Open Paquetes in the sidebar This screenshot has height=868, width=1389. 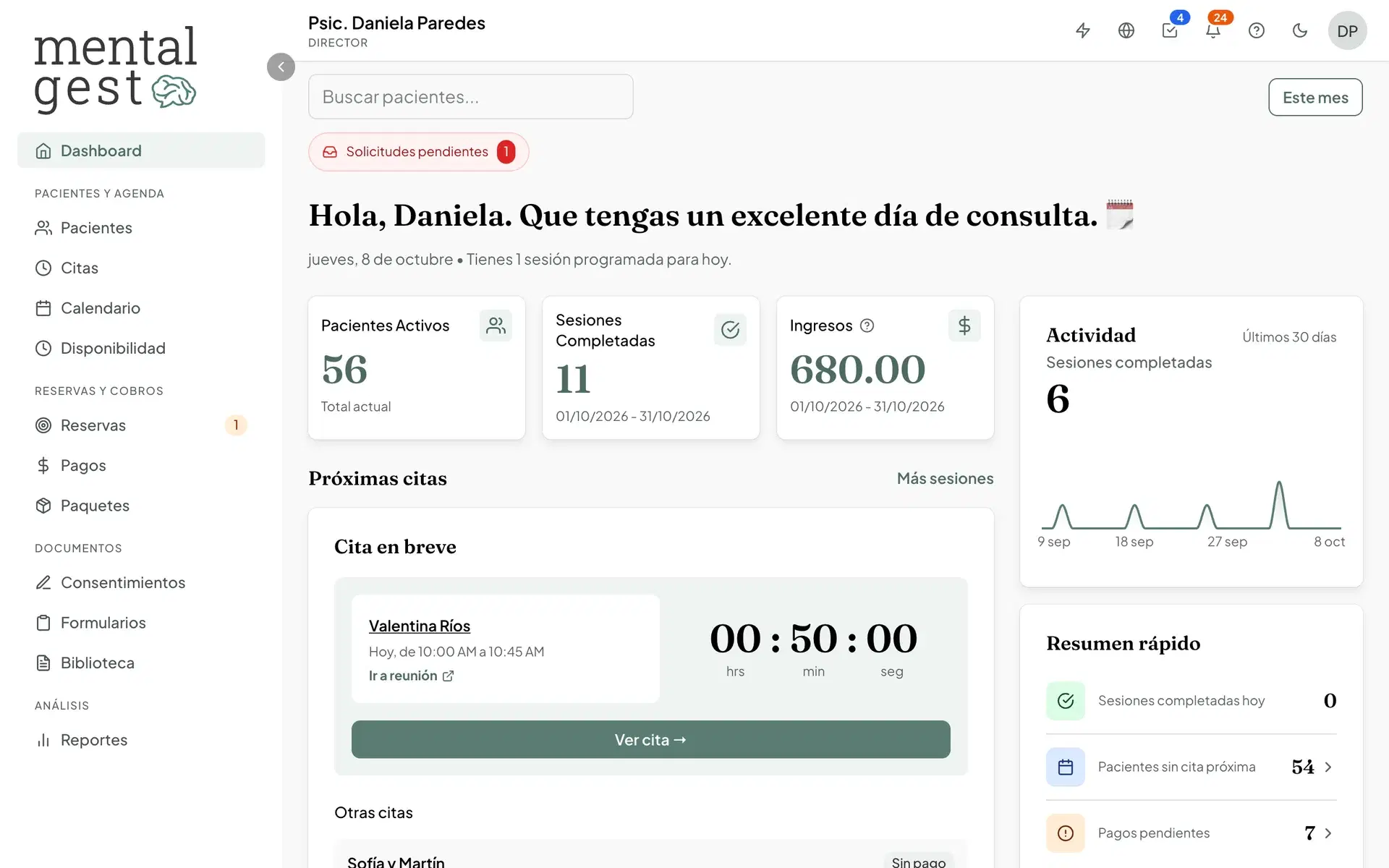pyautogui.click(x=141, y=506)
